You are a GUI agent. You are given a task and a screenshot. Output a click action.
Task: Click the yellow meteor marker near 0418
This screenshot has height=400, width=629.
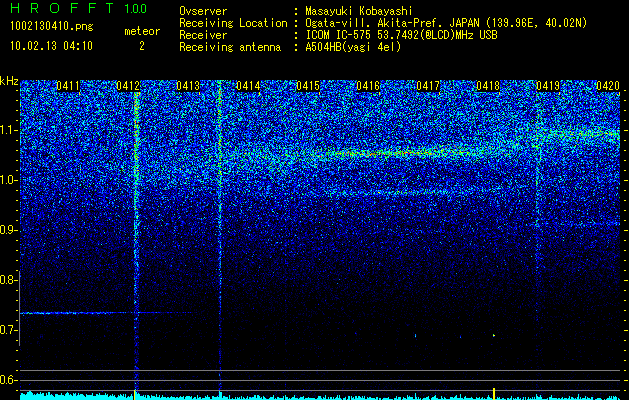(x=494, y=394)
